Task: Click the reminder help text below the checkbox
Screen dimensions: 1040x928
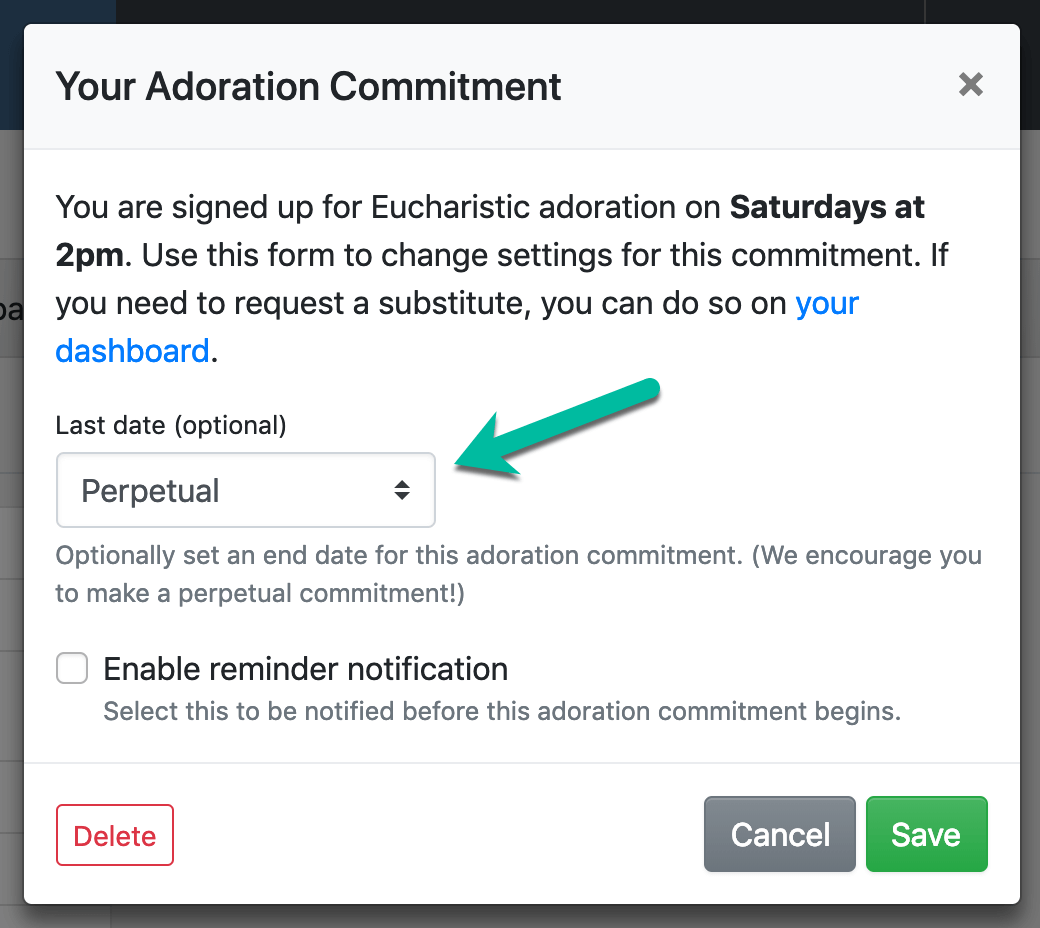Action: point(502,712)
